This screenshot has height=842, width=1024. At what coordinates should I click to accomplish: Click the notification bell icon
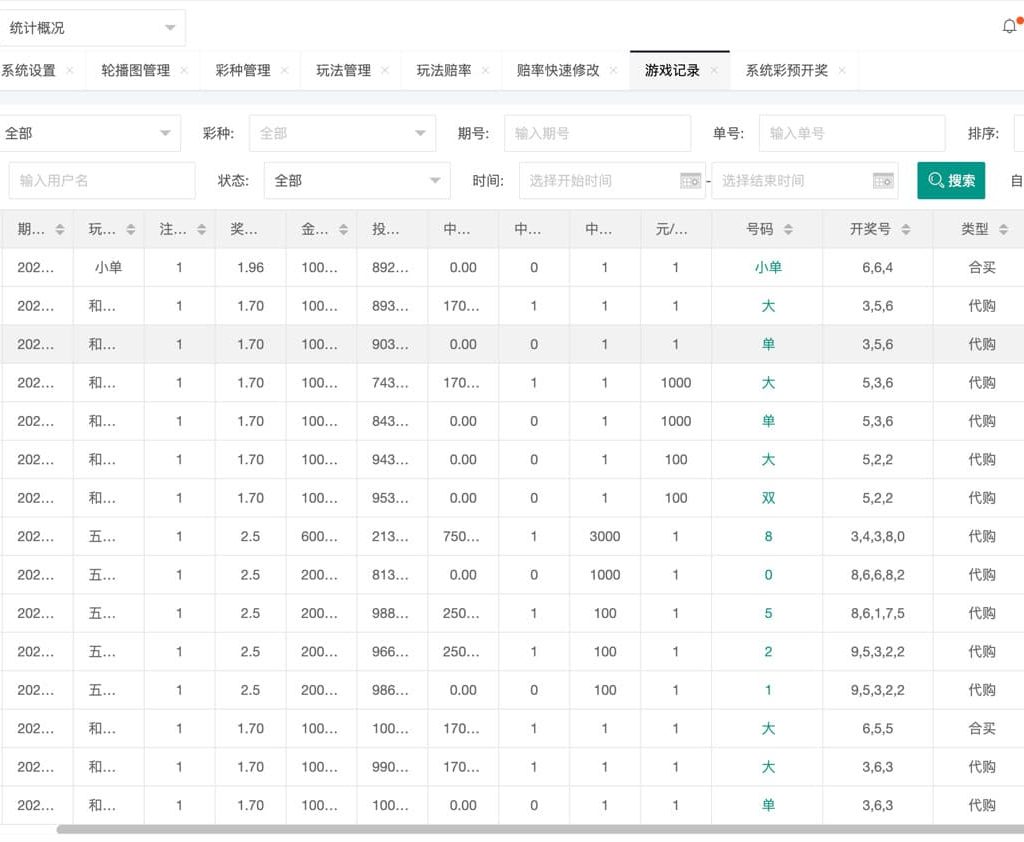tap(1008, 27)
